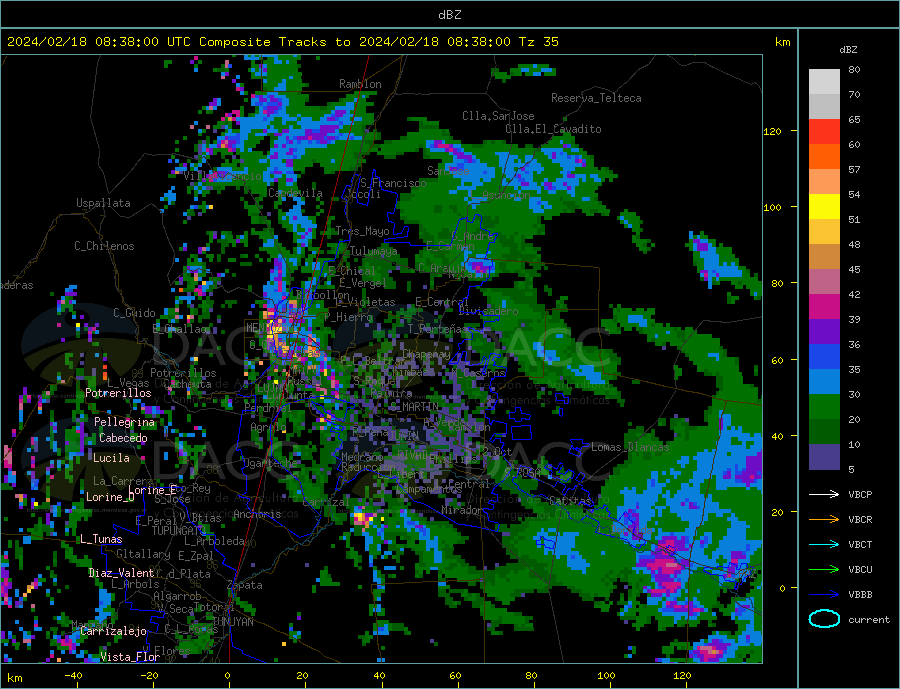Screen dimensions: 900x689
Task: Pick the dark green 20 dBZ swatch
Action: tap(824, 432)
